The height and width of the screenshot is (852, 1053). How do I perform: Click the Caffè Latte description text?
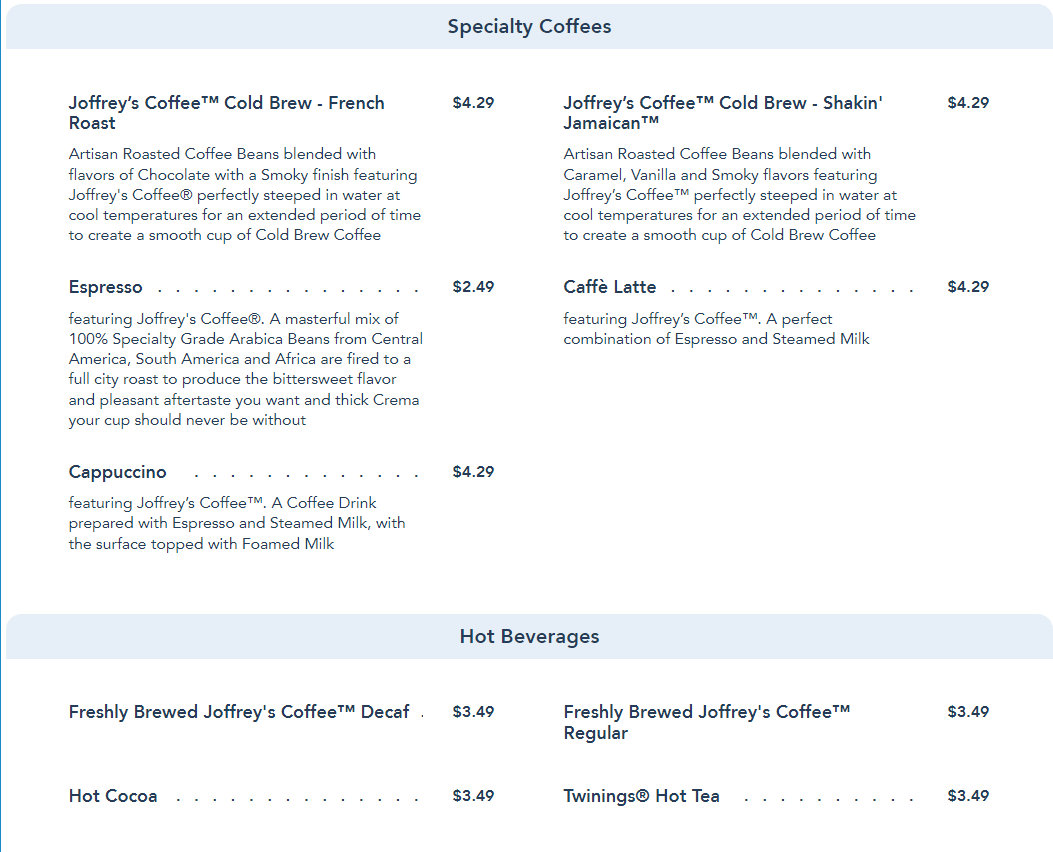click(x=716, y=329)
